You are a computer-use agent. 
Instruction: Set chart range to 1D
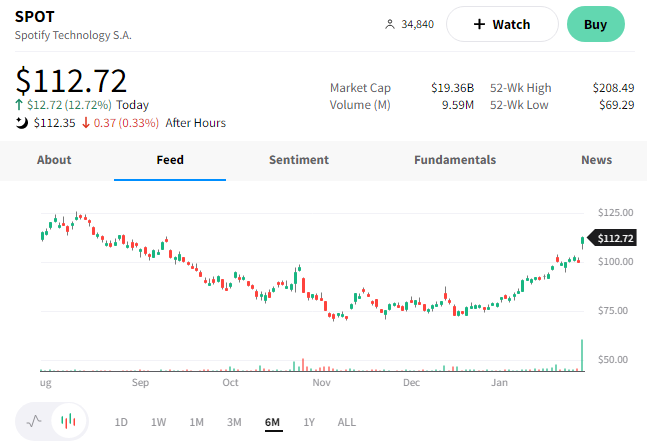point(121,422)
